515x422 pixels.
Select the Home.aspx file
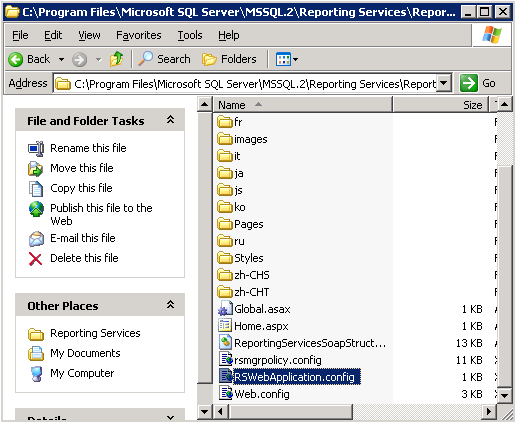pos(253,326)
